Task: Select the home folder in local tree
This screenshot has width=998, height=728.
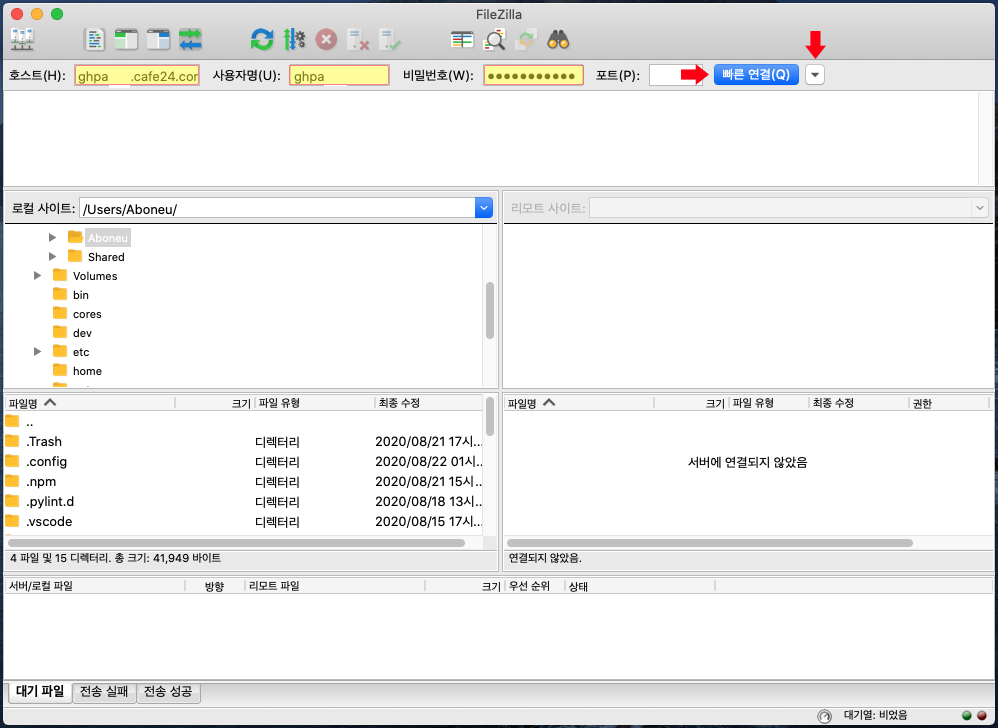Action: point(87,371)
